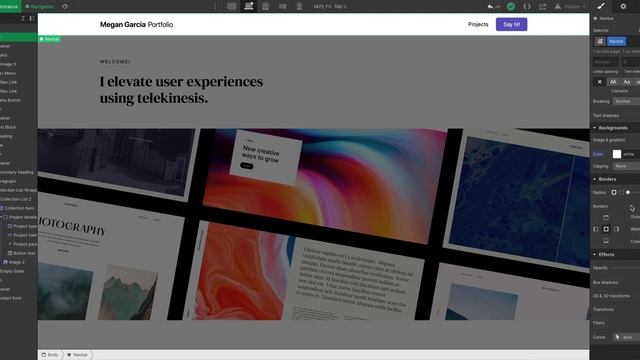Viewport: 640px width, 360px height.
Task: Select Image 2 in Navigator tree
Action: click(18, 262)
